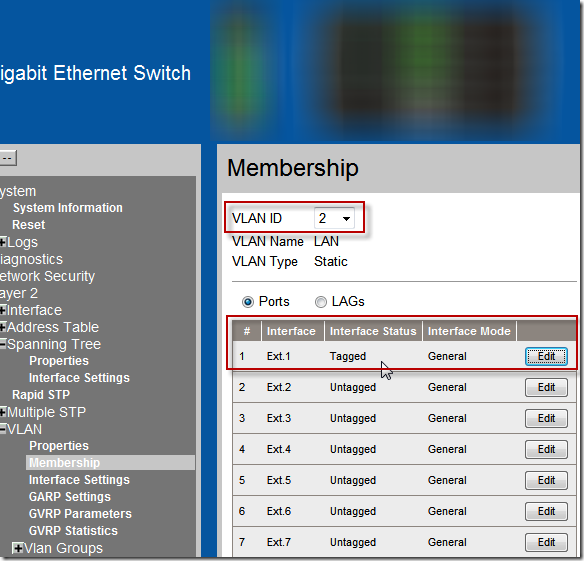The image size is (584, 561).
Task: Click Edit for interface Ext.2
Action: (546, 387)
